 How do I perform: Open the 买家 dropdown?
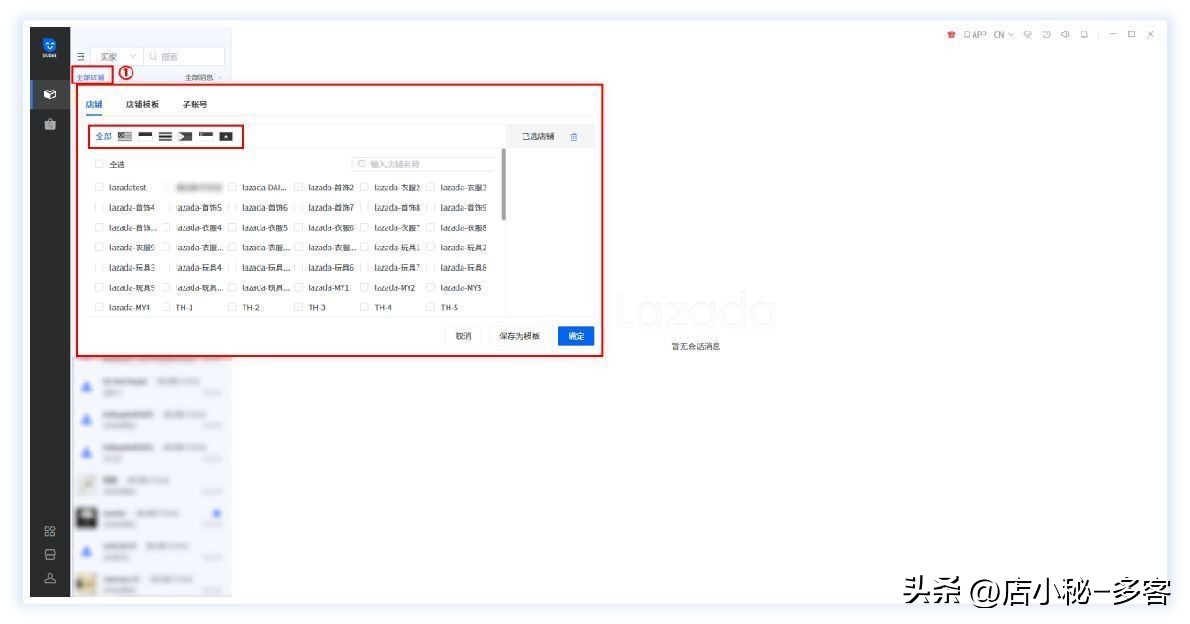click(x=117, y=57)
